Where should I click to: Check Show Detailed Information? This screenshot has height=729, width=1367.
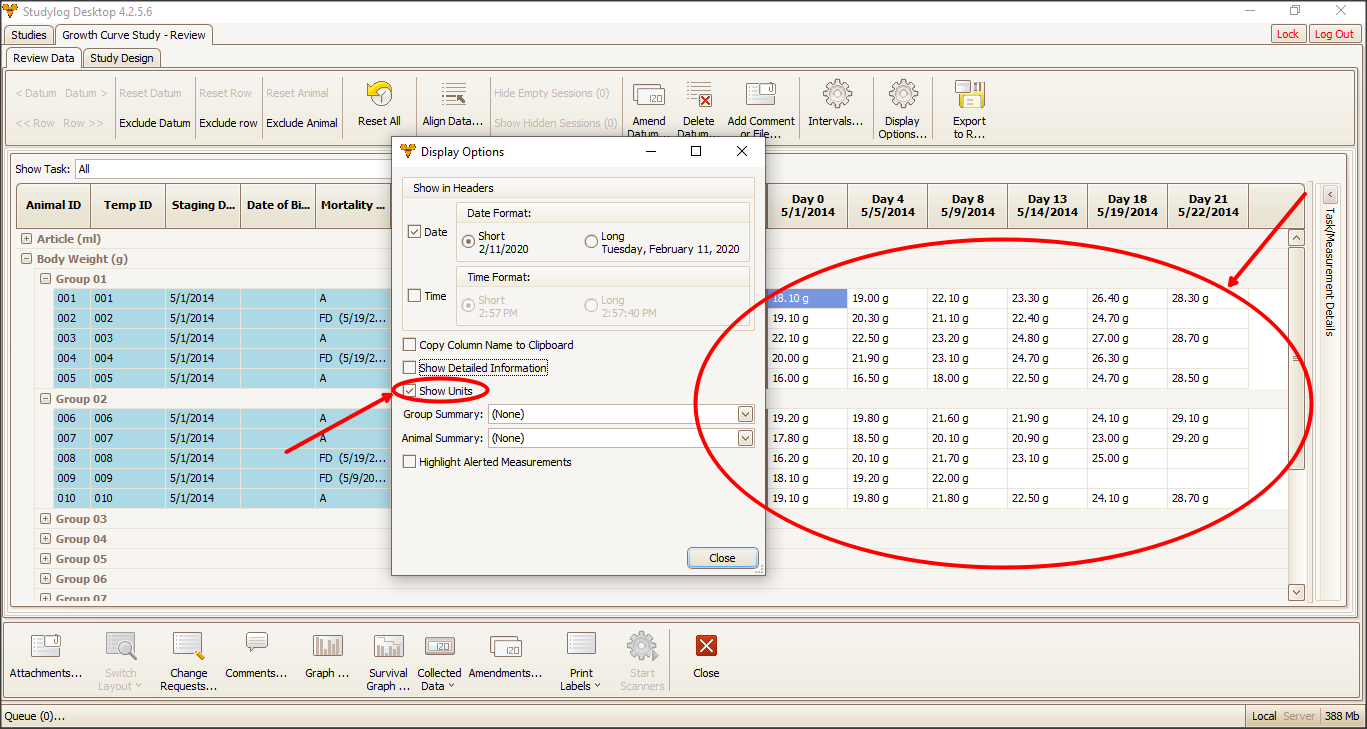(409, 368)
